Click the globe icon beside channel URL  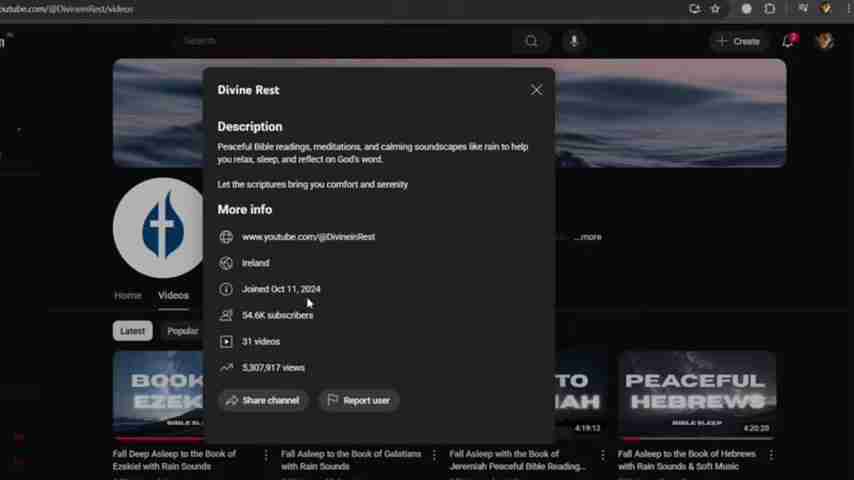[x=226, y=237]
